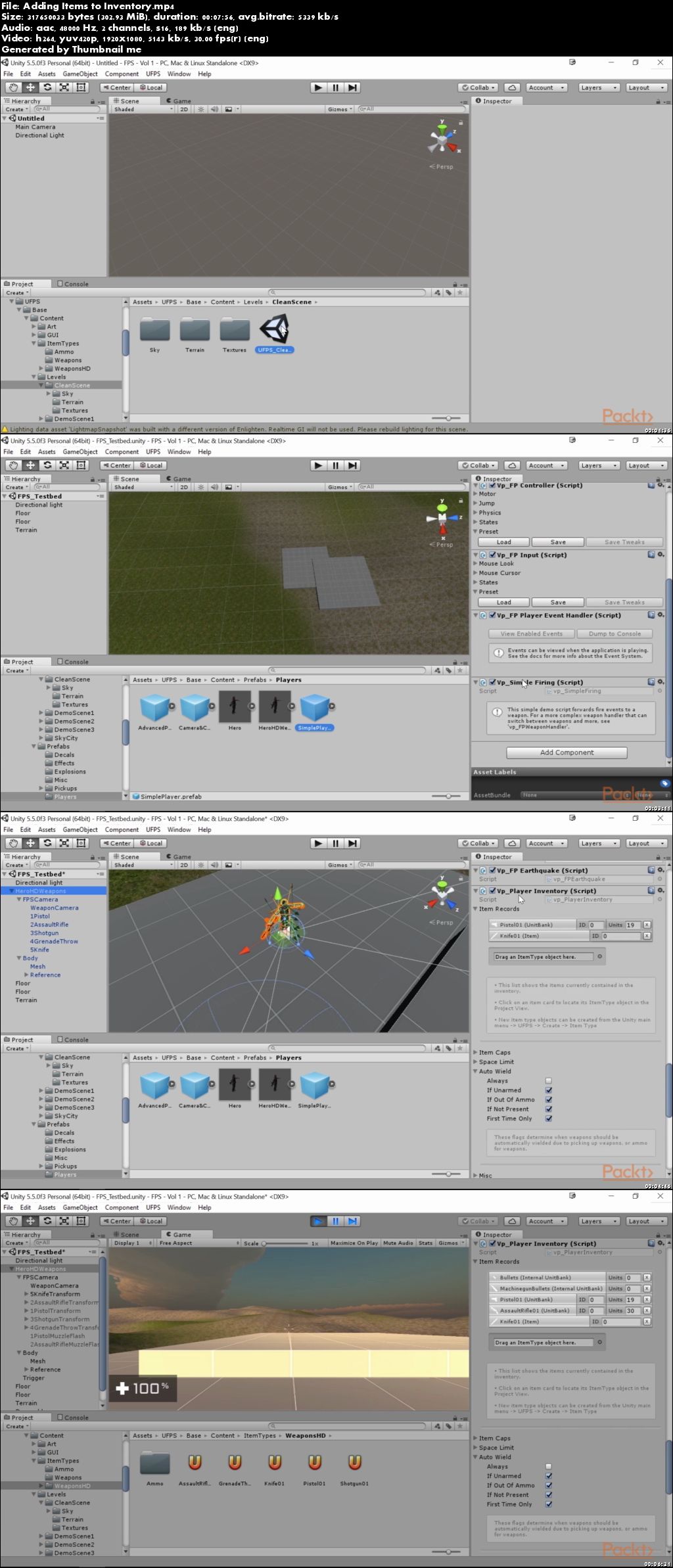Open UFPS menu in the Untitled window
The height and width of the screenshot is (1568, 673).
click(x=153, y=74)
